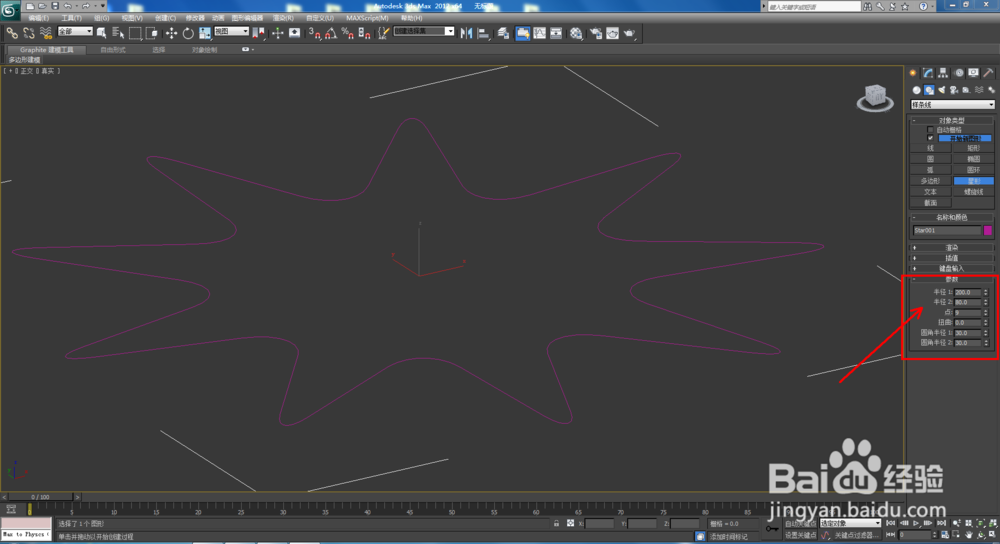Click the Render Production teapot icon
This screenshot has height=544, width=1000.
[629, 33]
